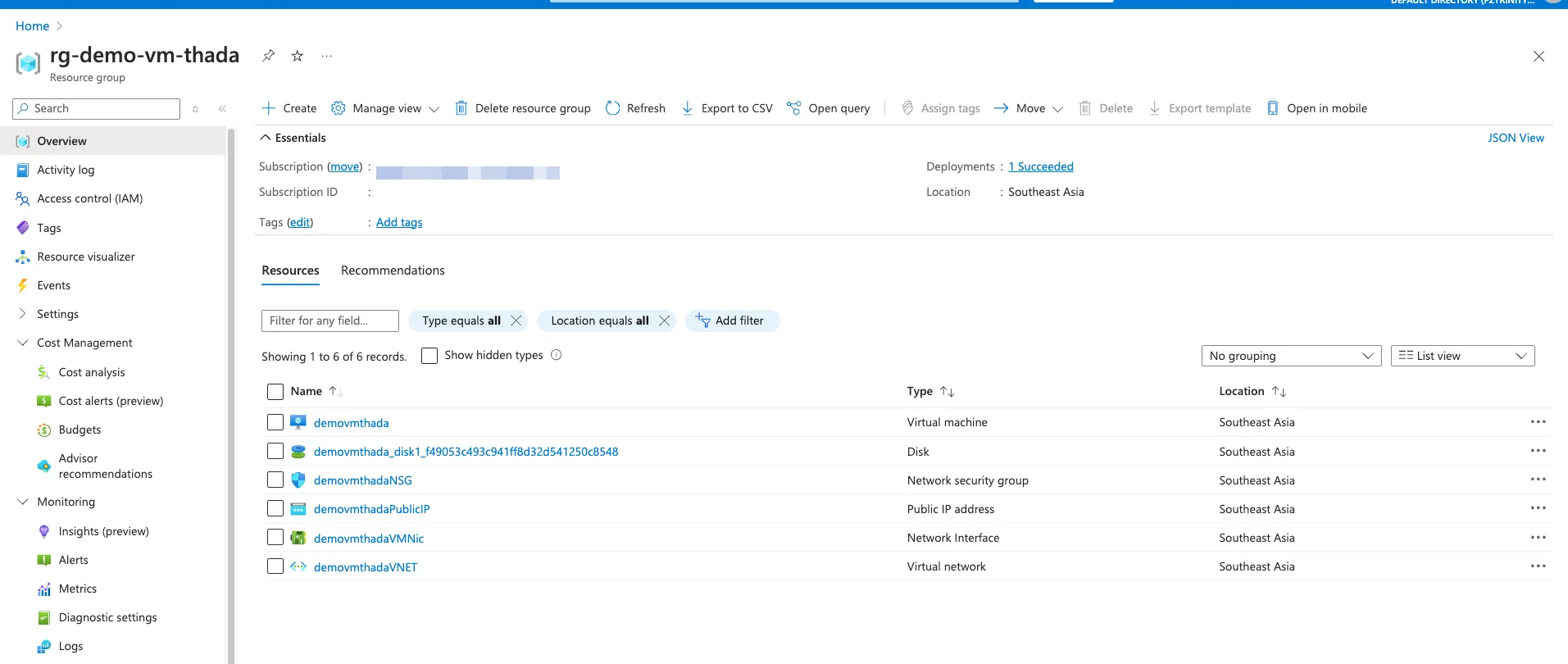Viewport: 1568px width, 664px height.
Task: Open Alerts in the Monitoring section
Action: pos(73,560)
